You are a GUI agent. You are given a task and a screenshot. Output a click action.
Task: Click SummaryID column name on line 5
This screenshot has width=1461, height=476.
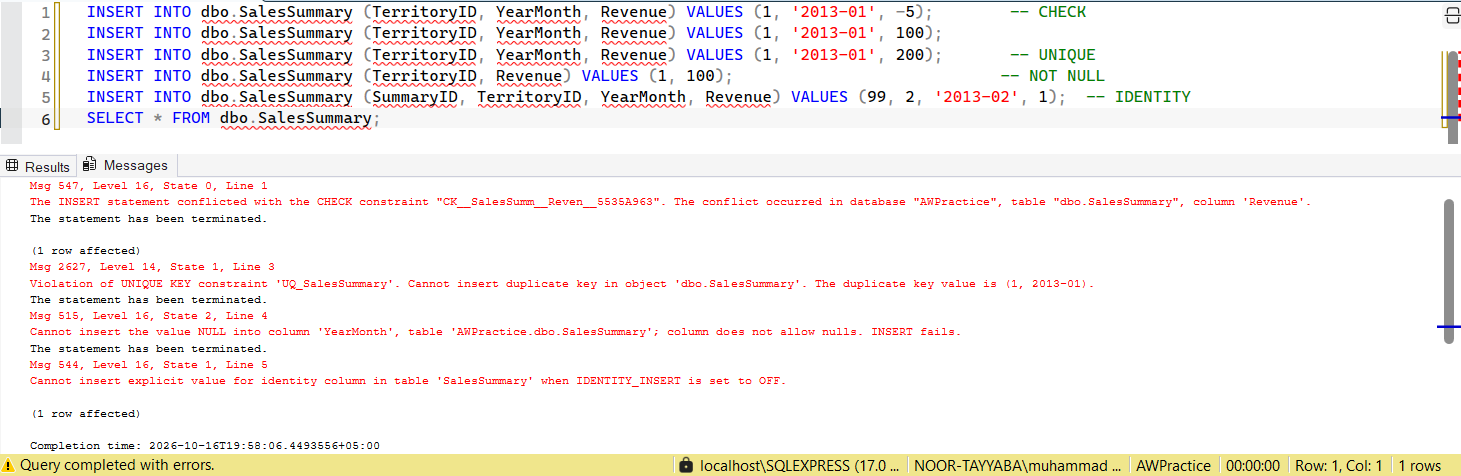415,96
